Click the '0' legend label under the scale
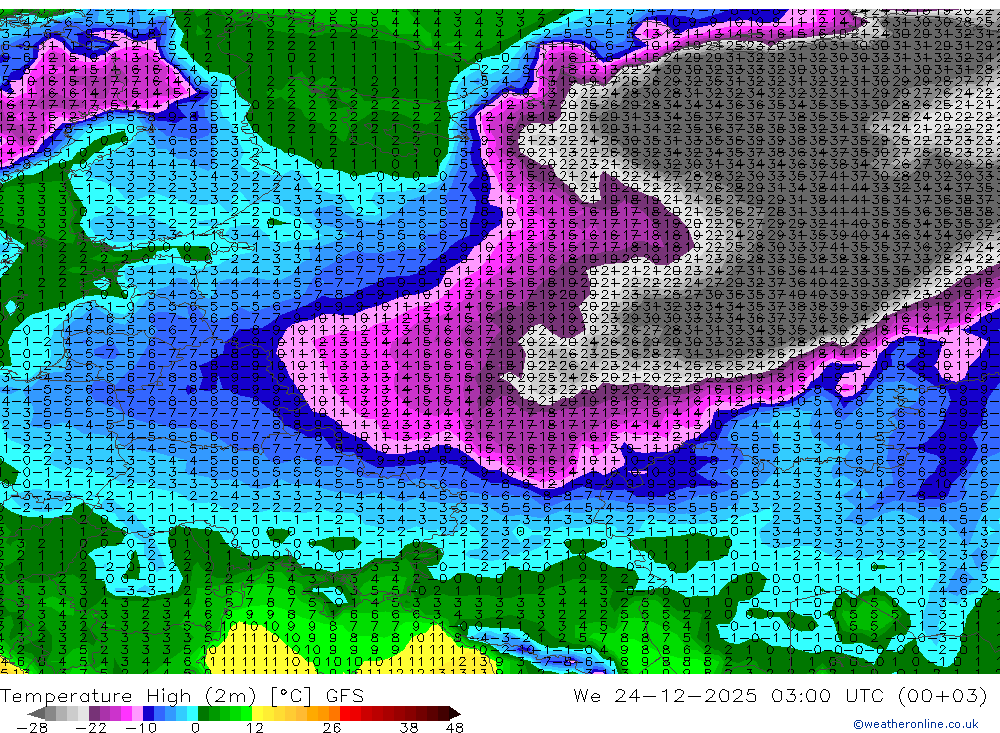1000x733 pixels. coord(195,728)
